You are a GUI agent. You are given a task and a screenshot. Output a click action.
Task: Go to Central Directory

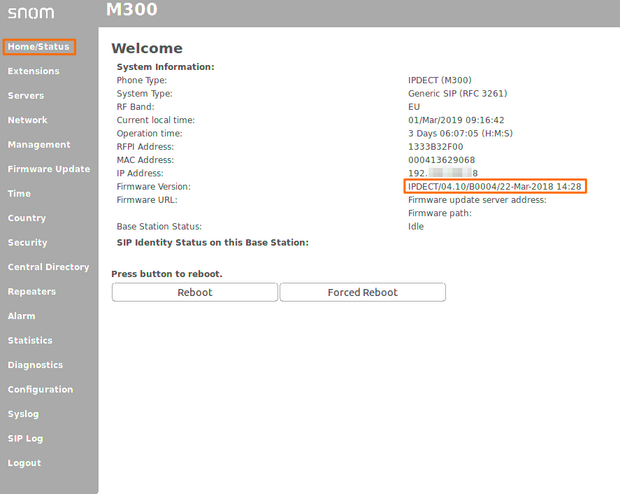[48, 267]
